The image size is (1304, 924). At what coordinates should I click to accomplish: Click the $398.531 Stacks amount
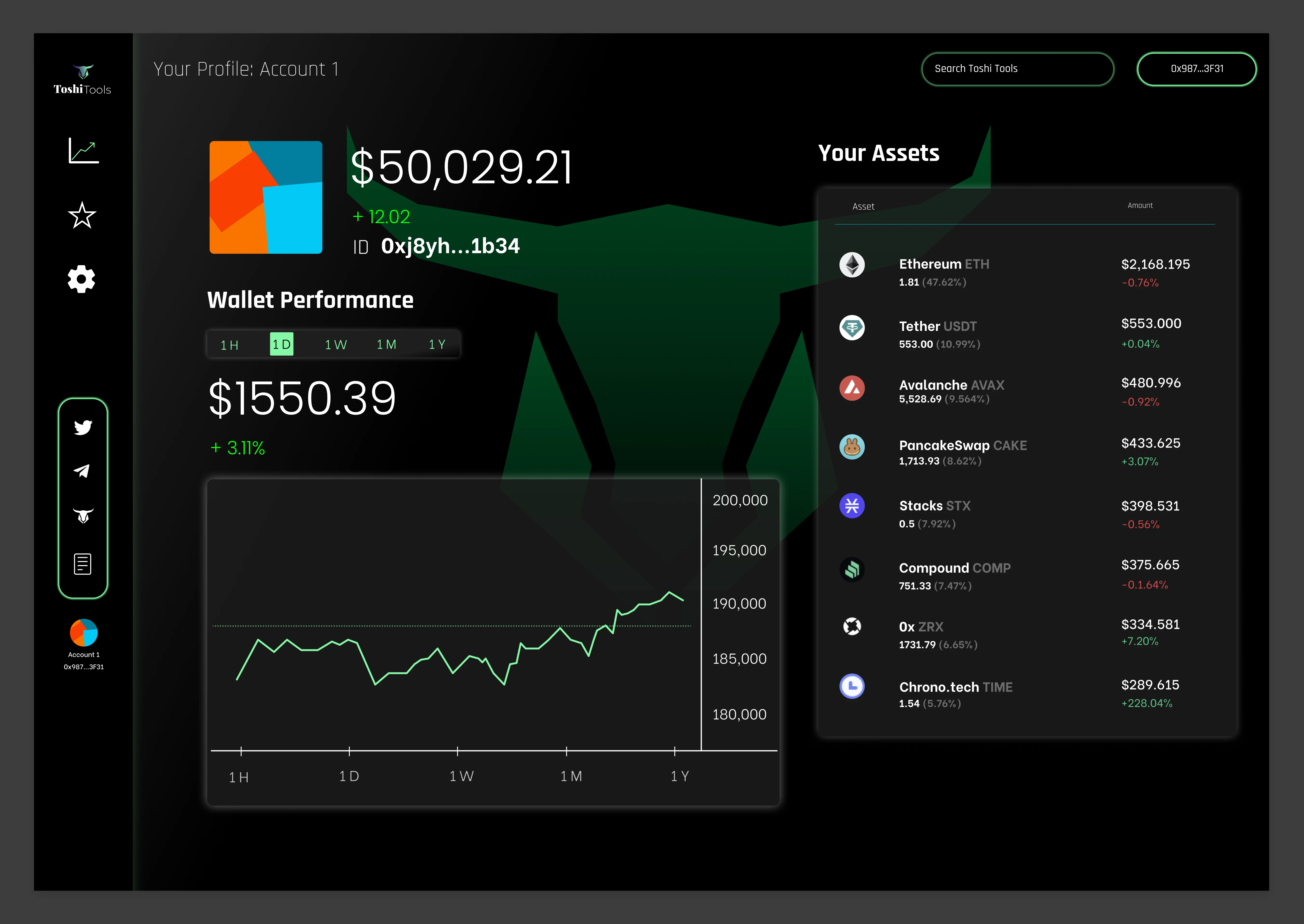[x=1150, y=506]
